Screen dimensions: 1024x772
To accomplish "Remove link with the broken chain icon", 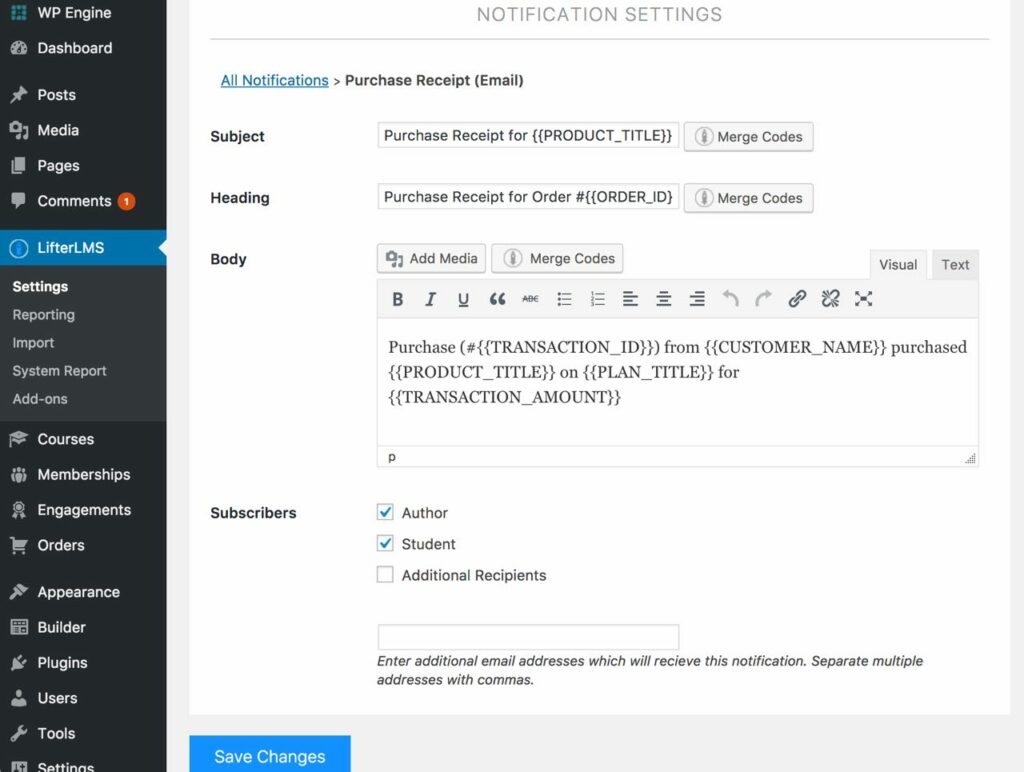I will (x=830, y=299).
